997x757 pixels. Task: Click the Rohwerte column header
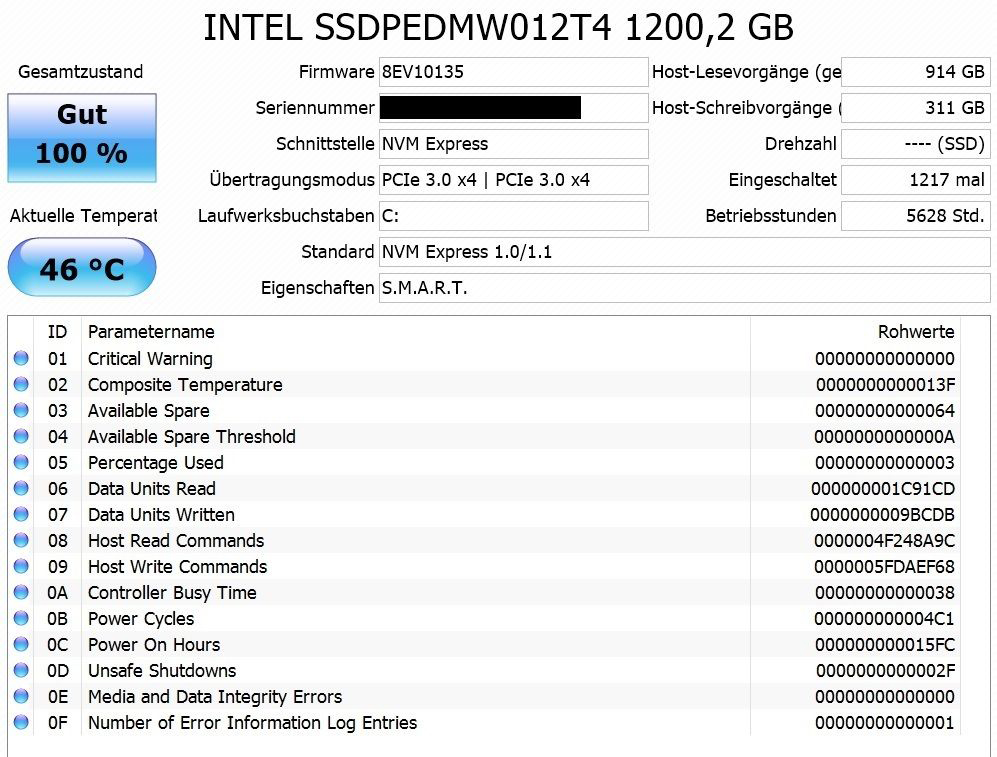[916, 332]
